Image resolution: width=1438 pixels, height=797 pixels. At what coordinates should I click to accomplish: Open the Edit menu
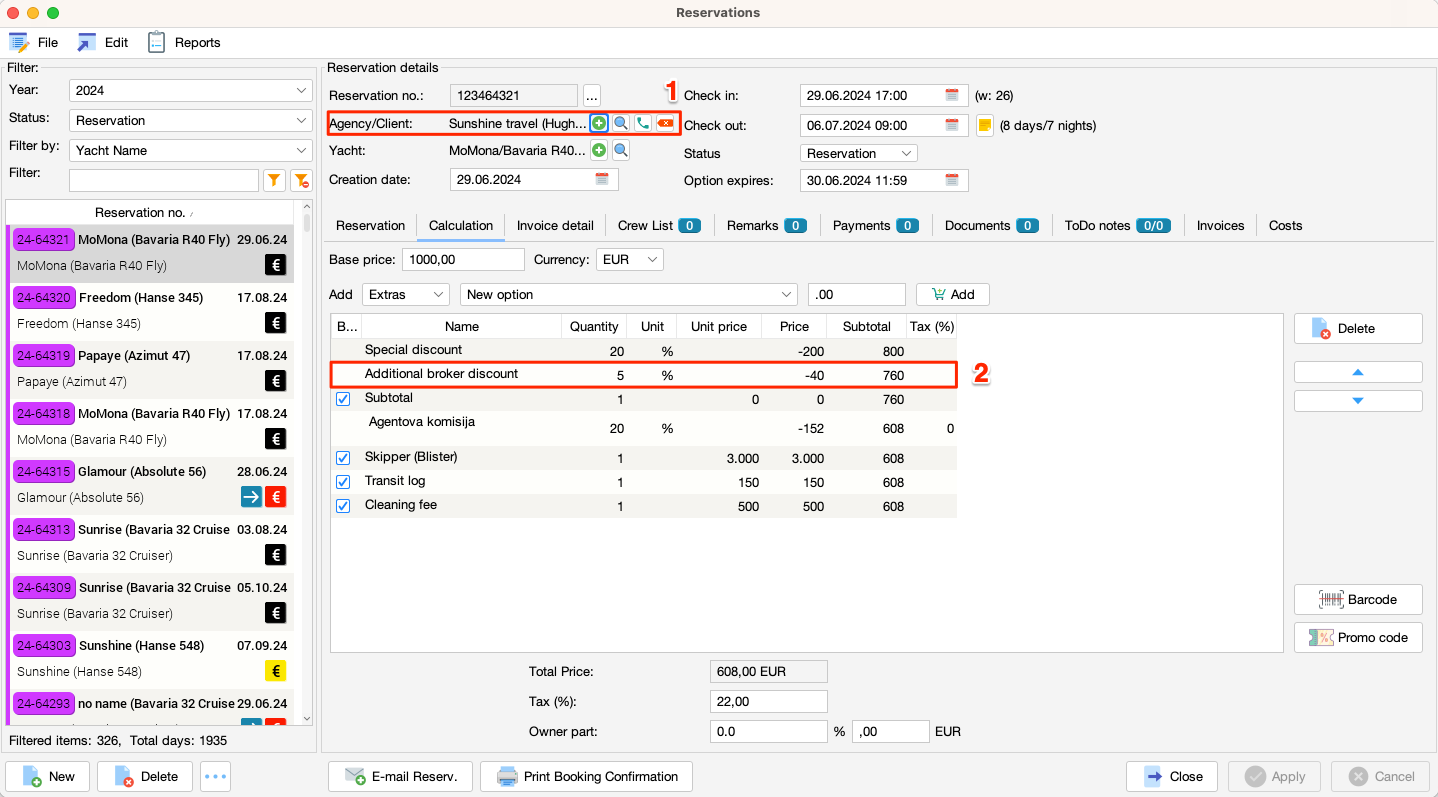[103, 42]
